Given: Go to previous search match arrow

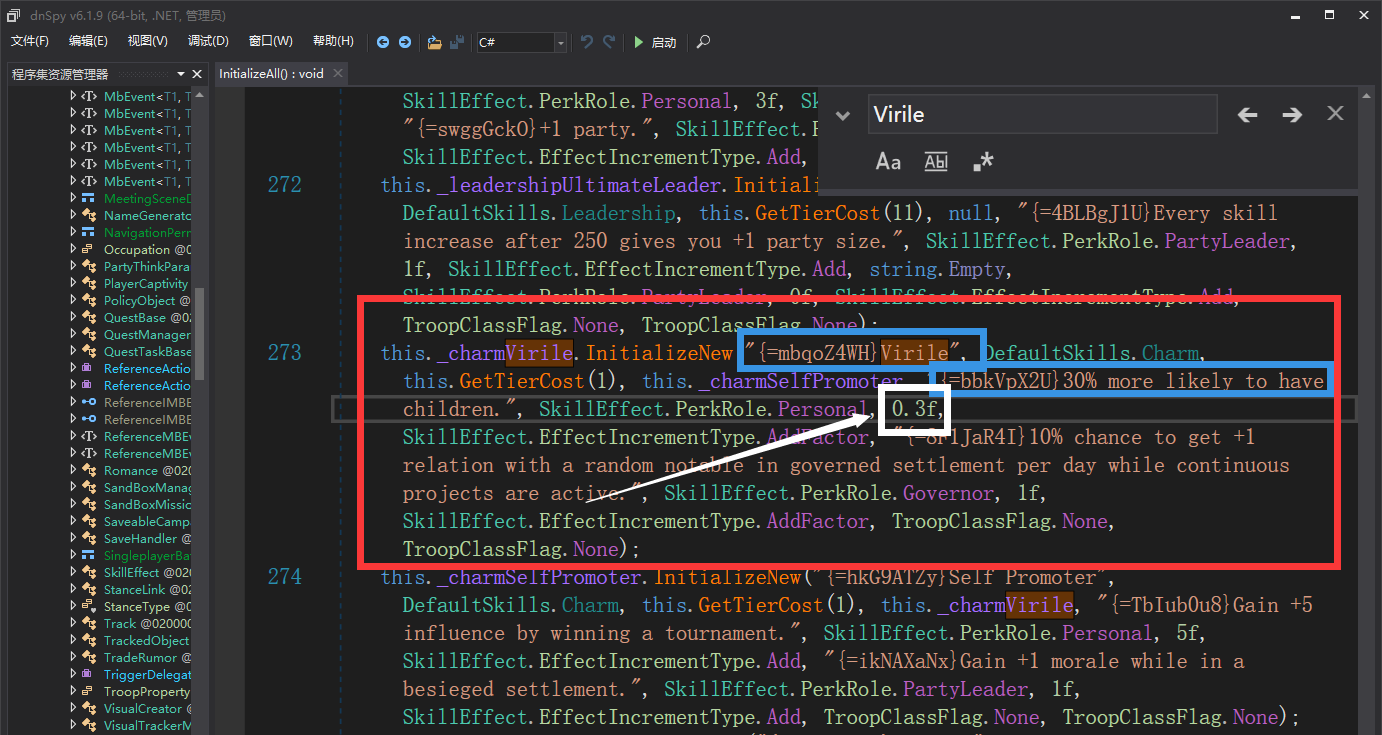Looking at the screenshot, I should 1247,115.
